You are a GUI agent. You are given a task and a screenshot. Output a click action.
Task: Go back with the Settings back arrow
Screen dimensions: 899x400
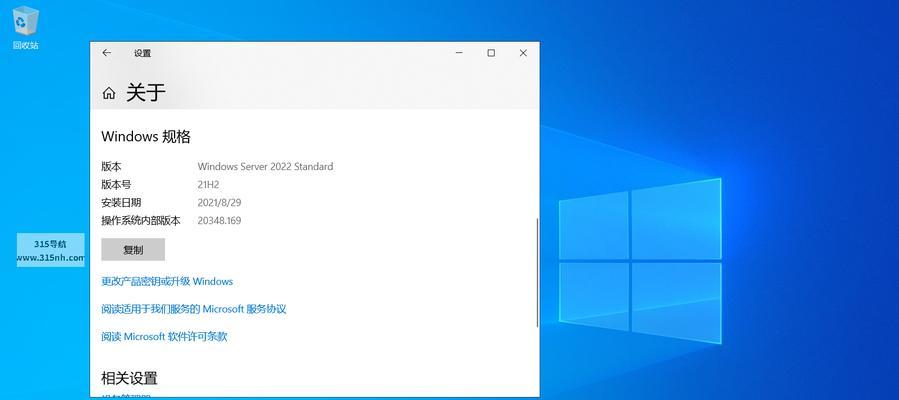pos(107,53)
